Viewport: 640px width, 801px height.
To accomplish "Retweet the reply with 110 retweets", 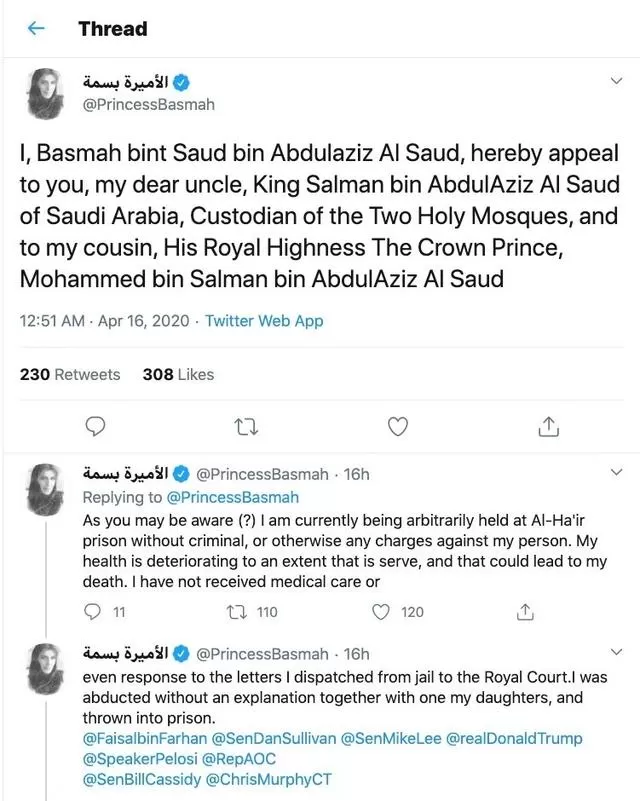I will 237,611.
